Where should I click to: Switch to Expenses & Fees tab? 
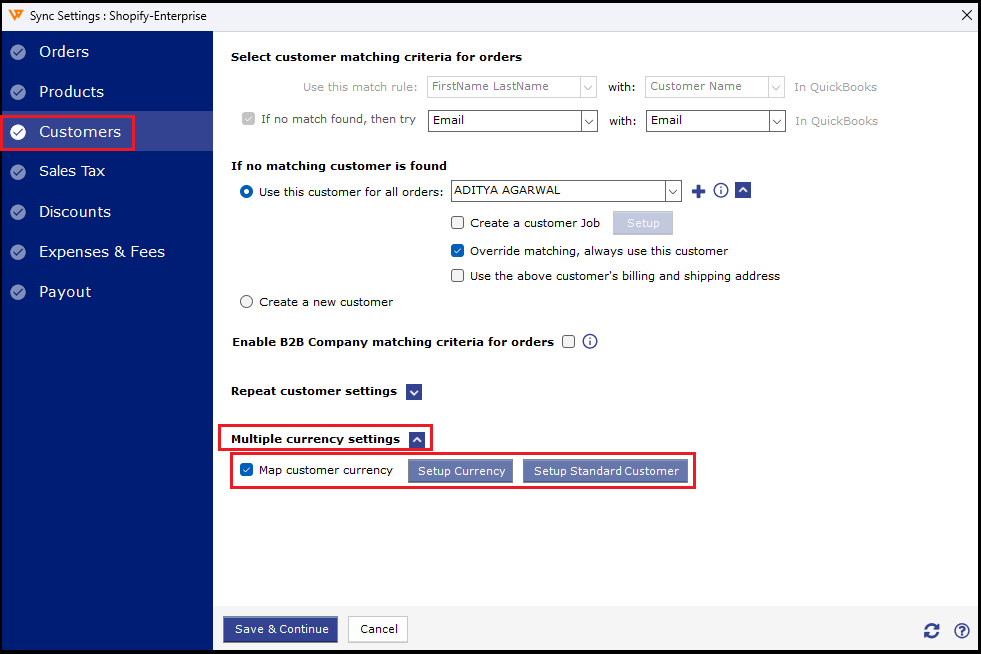(101, 252)
